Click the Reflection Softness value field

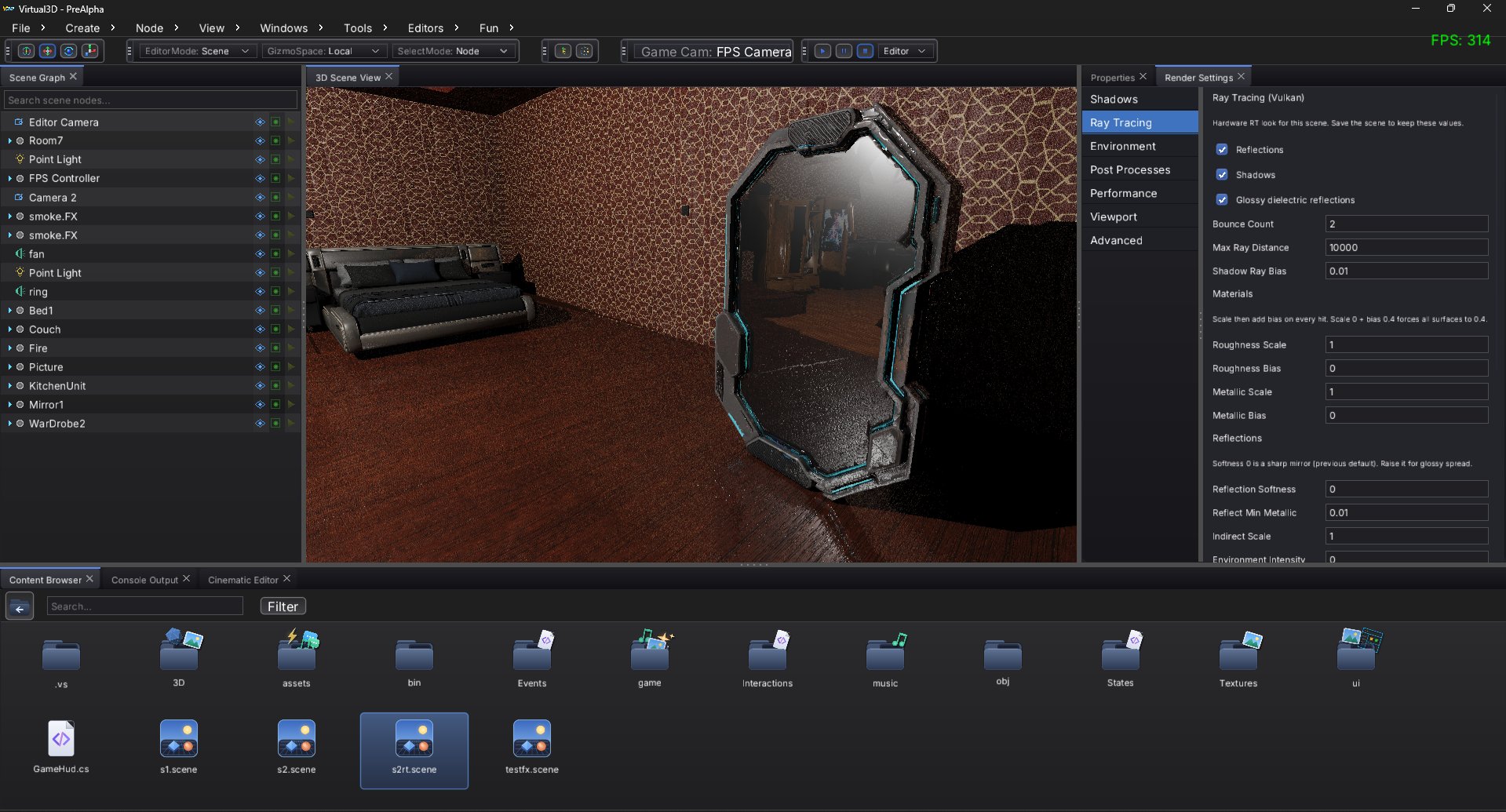point(1406,490)
